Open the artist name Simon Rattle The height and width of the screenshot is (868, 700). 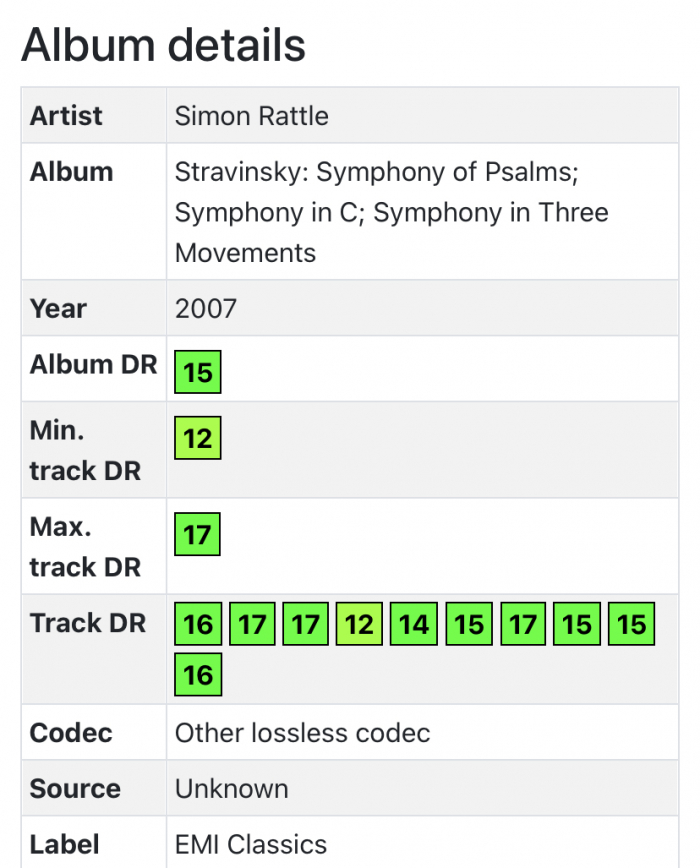(251, 116)
